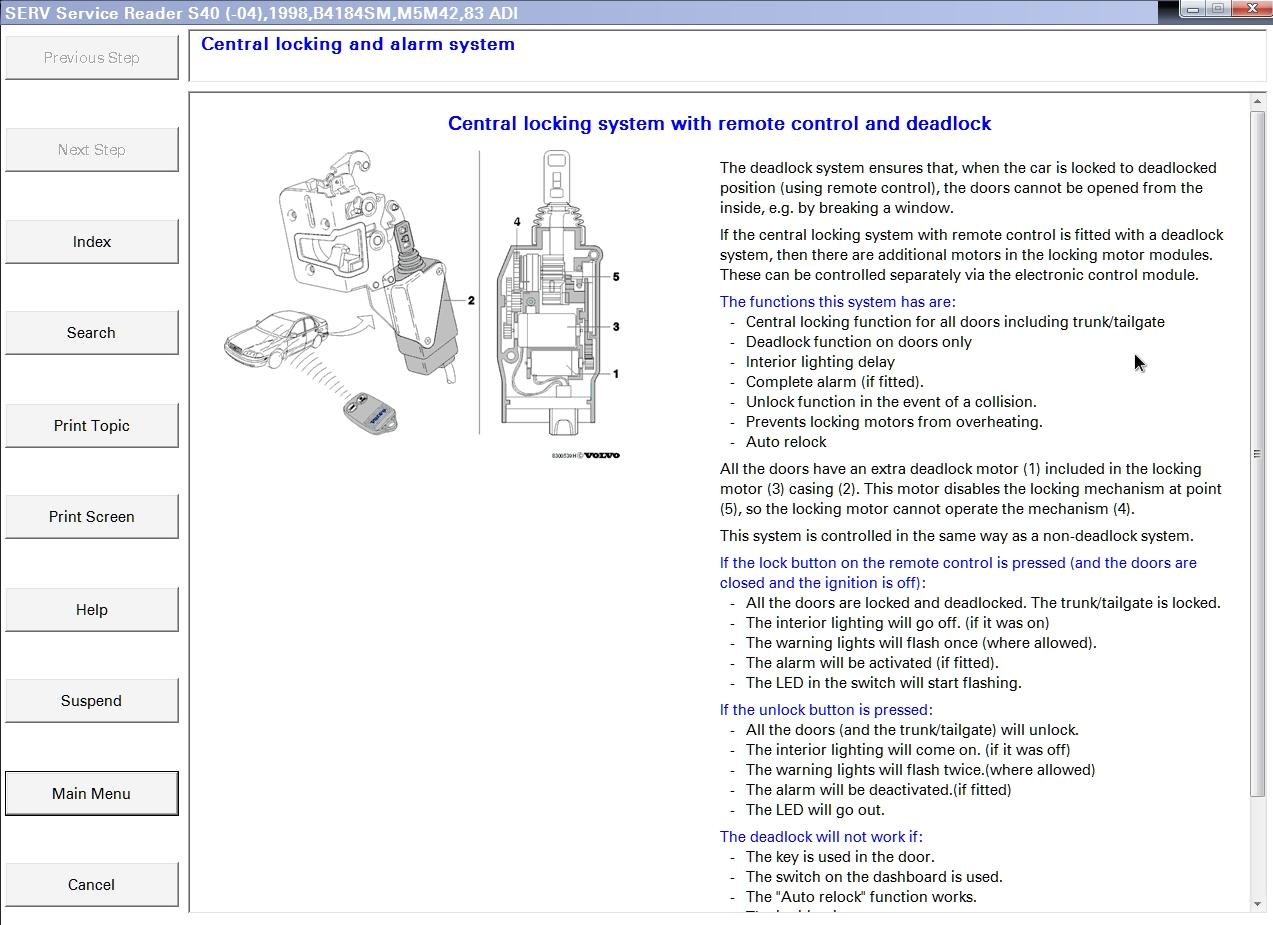Screen dimensions: 1273x925
Task: Click the 'Complete alarm (if fitted).' item
Action: tap(835, 382)
